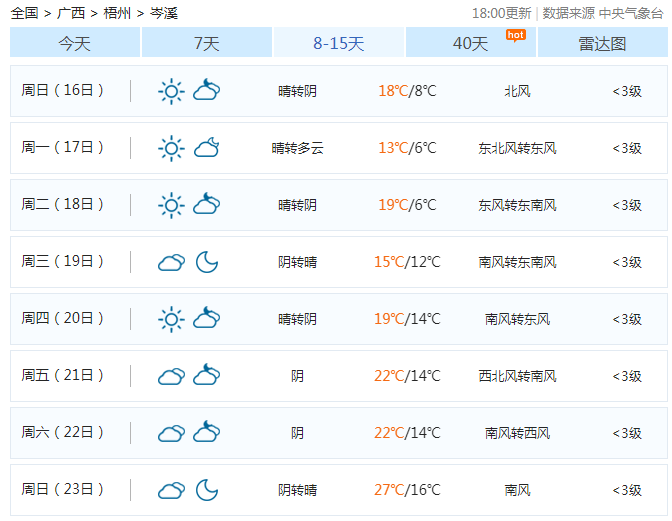Click the crescent moon icon for 周三 19日
Image resolution: width=672 pixels, height=521 pixels.
point(207,262)
